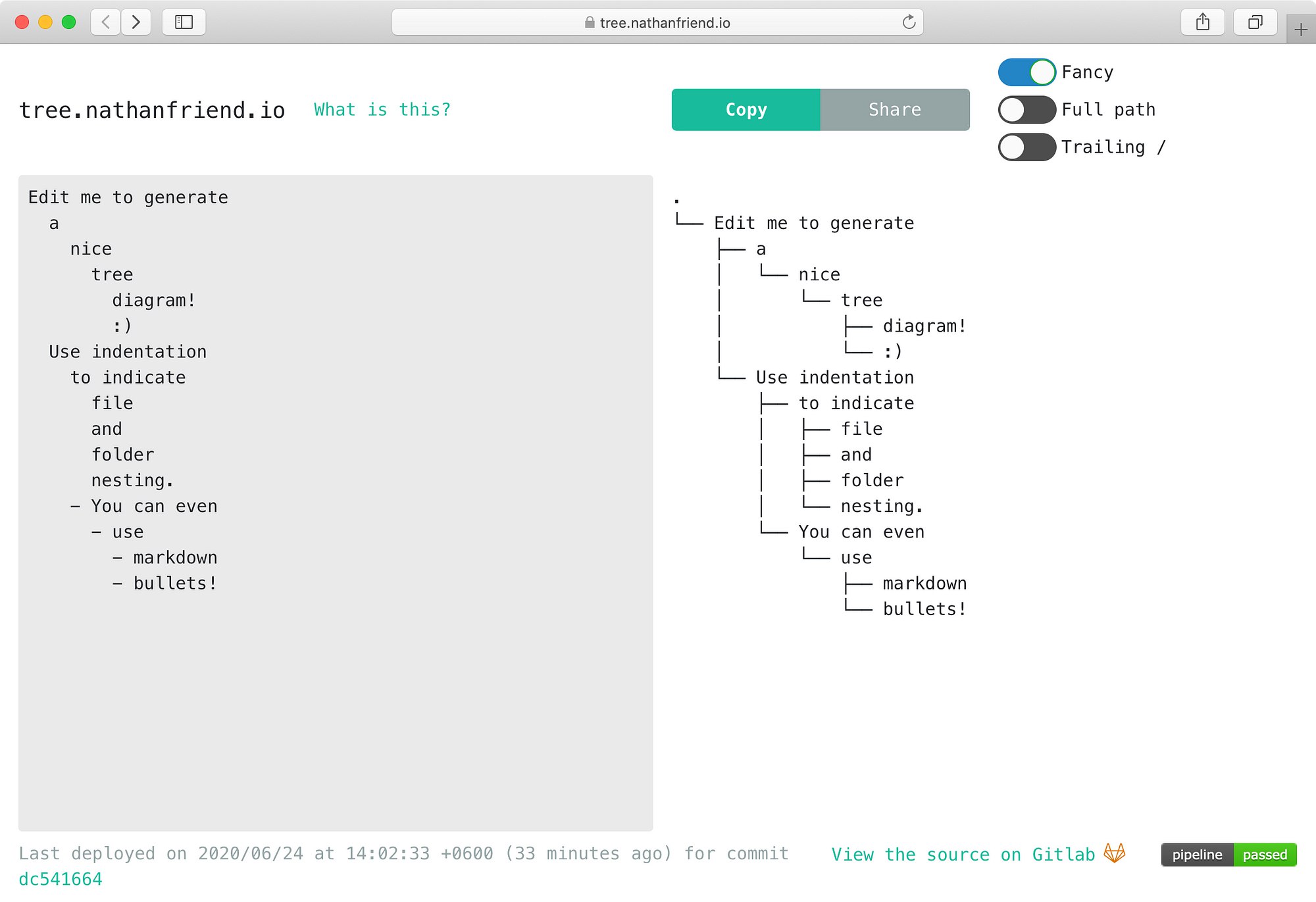Viewport: 1316px width, 902px height.
Task: Click the Fancy label text
Action: pyautogui.click(x=1088, y=72)
